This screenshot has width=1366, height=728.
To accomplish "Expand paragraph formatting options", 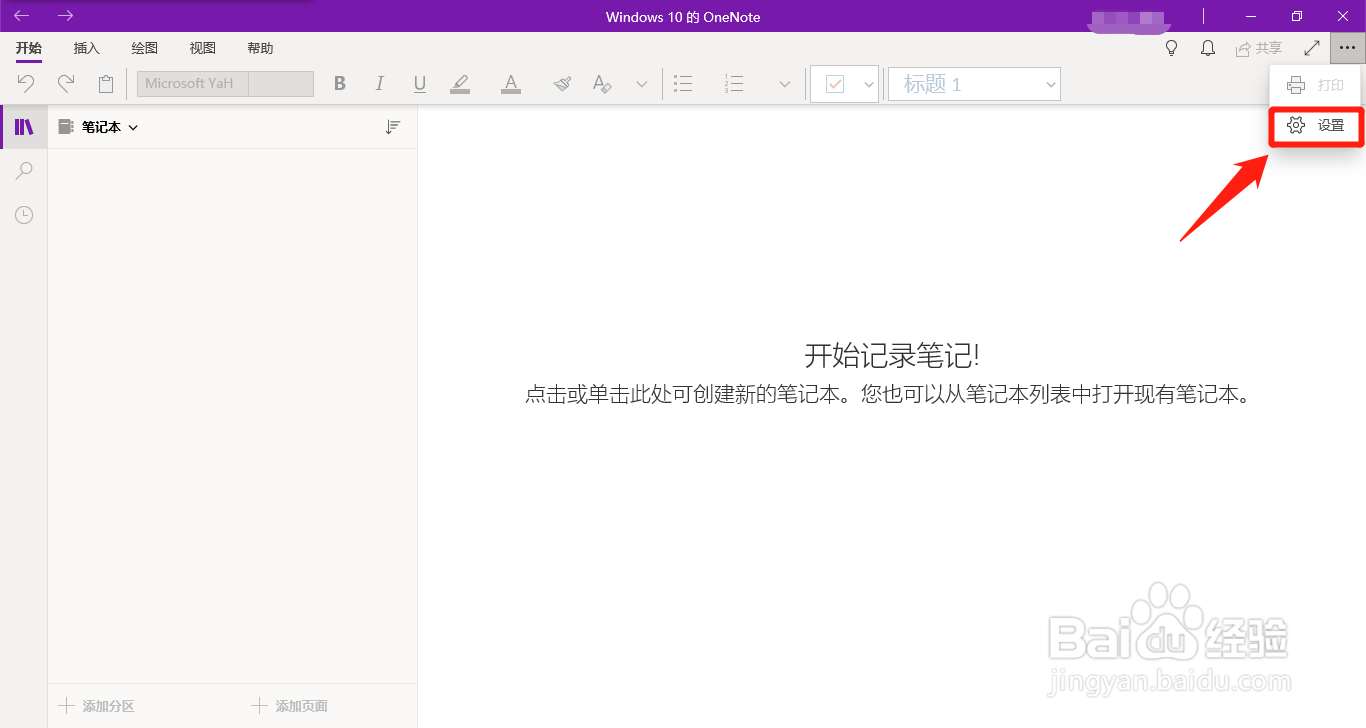I will (785, 85).
